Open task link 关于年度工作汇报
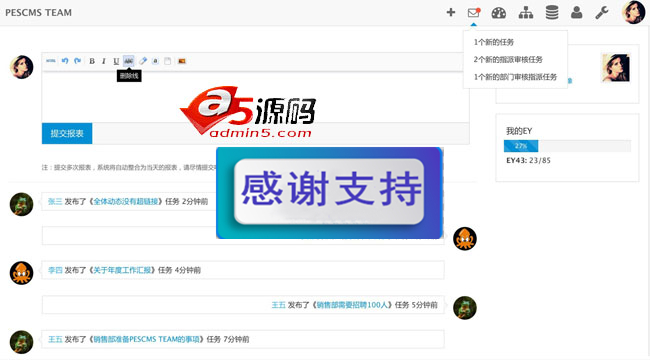 (122, 270)
